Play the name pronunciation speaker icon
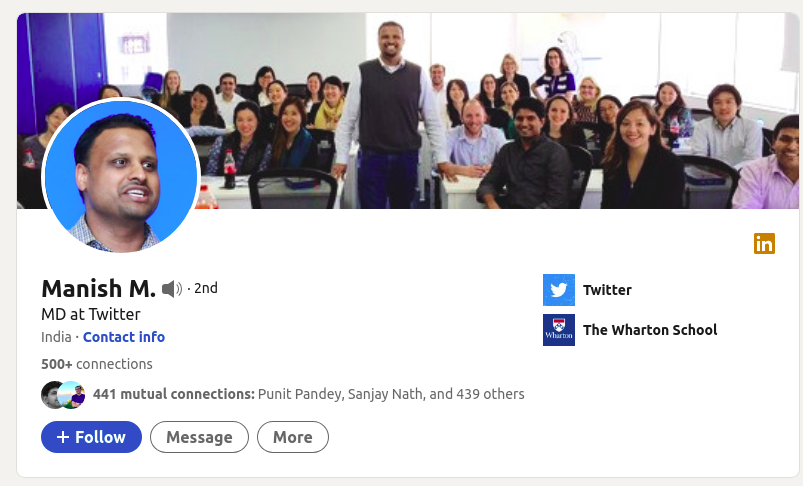The image size is (803, 486). pyautogui.click(x=172, y=289)
